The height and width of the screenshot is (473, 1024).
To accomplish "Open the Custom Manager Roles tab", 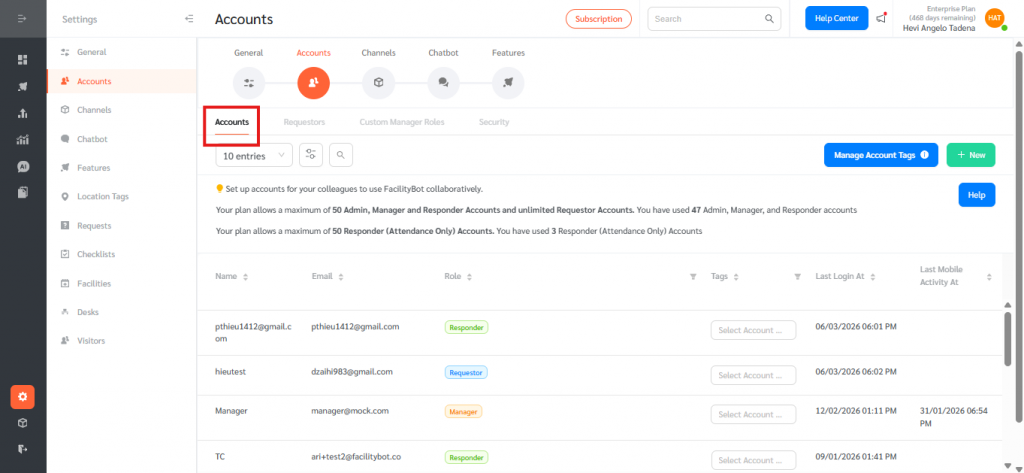I will [x=401, y=122].
